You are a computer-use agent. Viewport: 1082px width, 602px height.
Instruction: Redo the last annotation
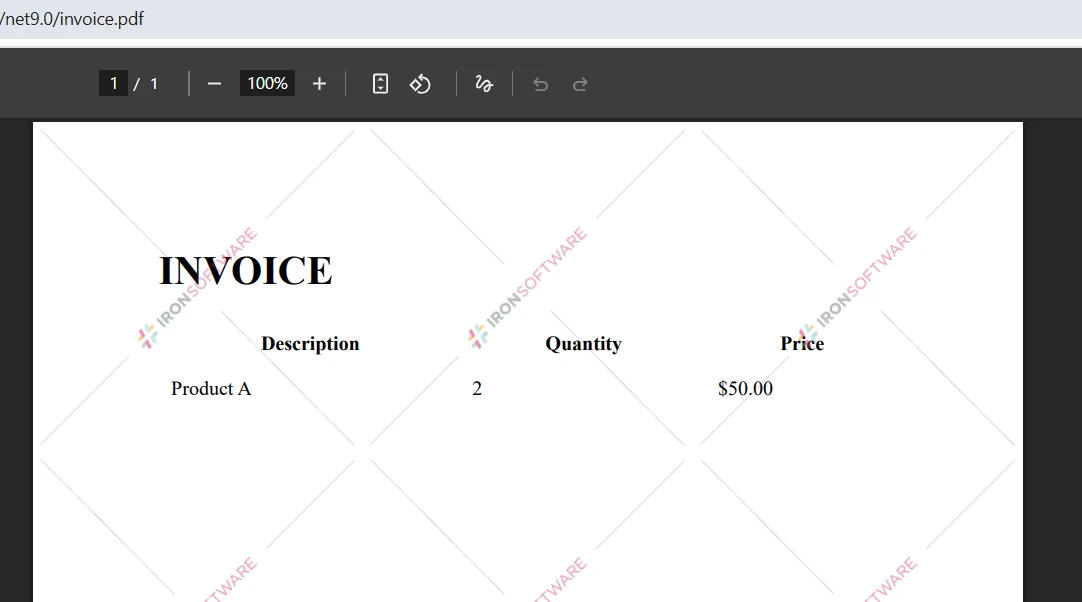coord(580,84)
